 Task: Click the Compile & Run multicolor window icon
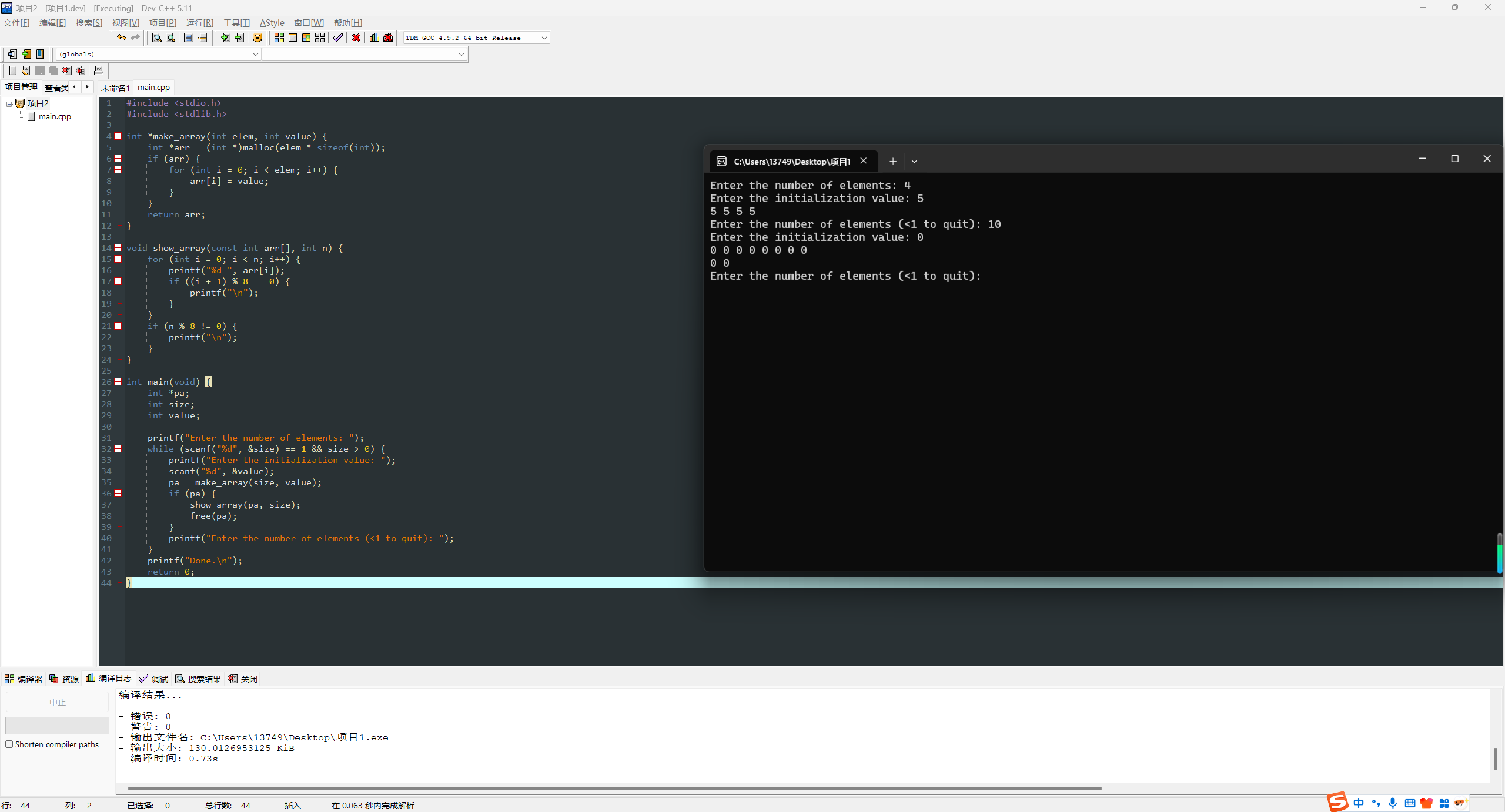306,38
